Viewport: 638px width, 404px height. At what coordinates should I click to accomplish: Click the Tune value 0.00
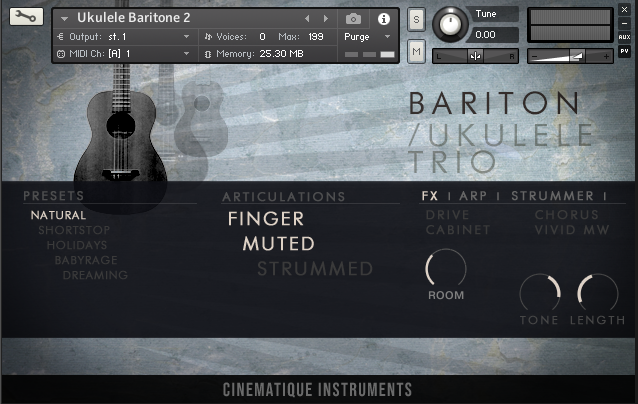pos(485,35)
